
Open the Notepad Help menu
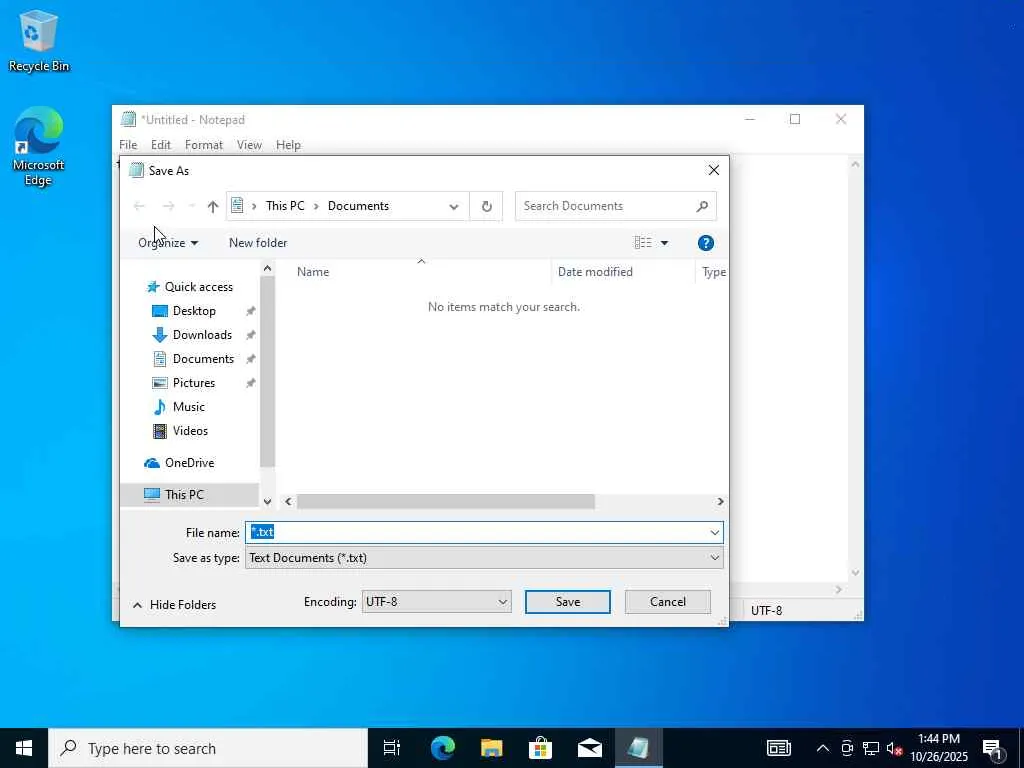[x=288, y=145]
